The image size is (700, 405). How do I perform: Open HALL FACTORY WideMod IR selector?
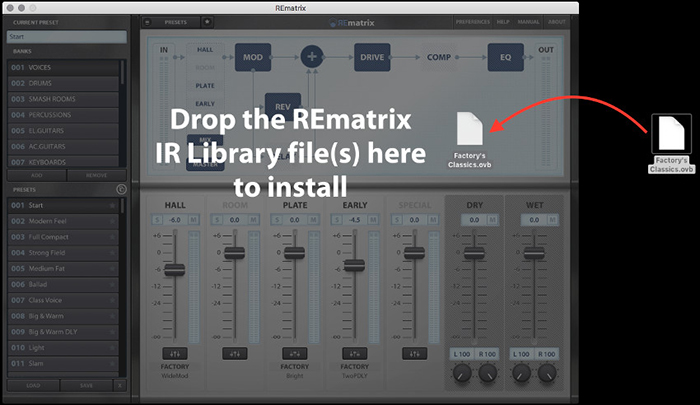[175, 371]
